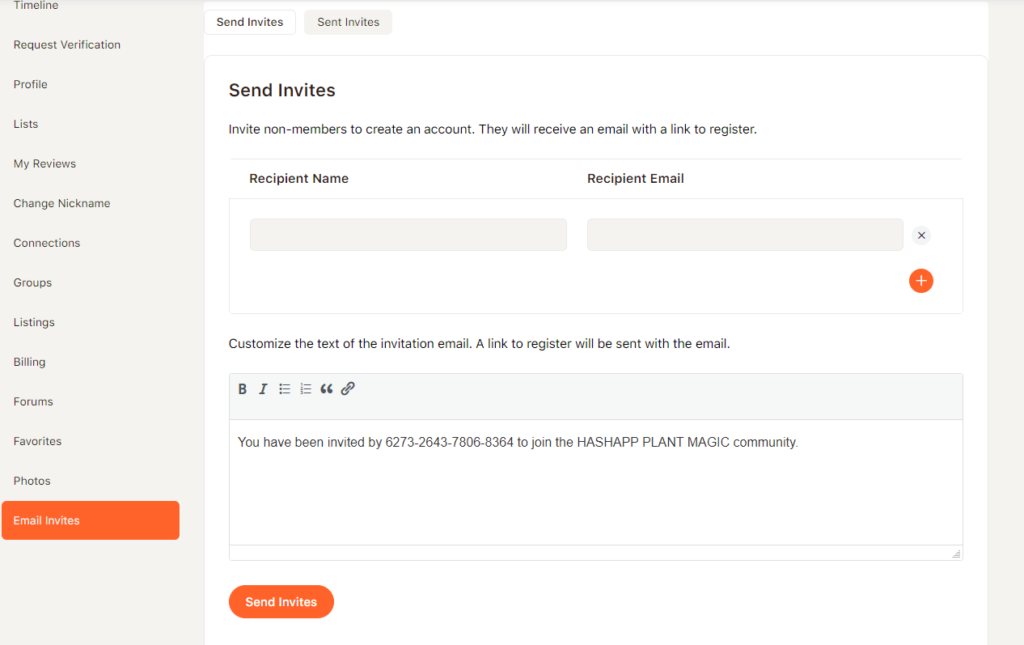1024x645 pixels.
Task: Apply bold formatting in editor toolbar
Action: point(242,389)
